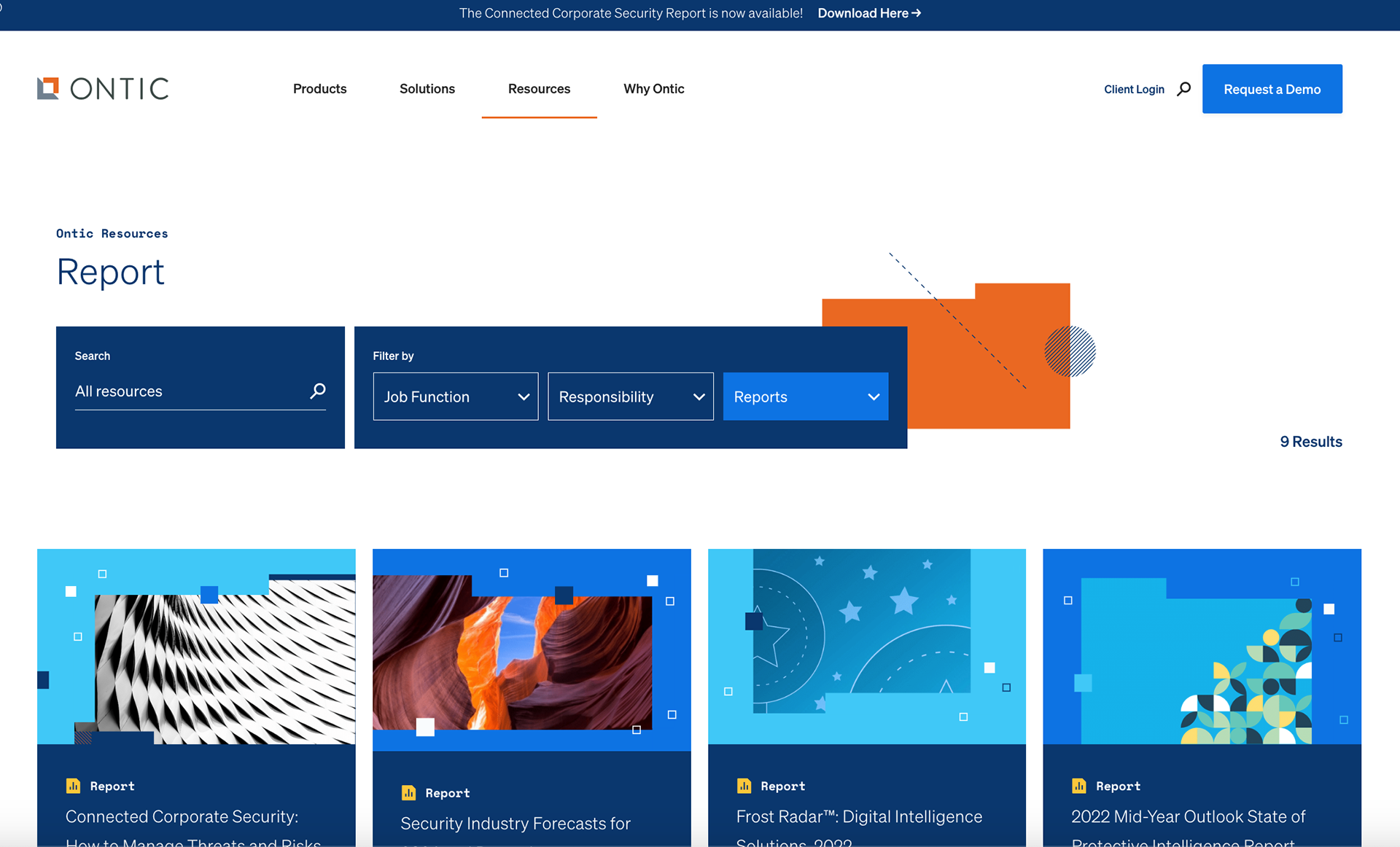Open the Why Ontic menu

[x=653, y=89]
